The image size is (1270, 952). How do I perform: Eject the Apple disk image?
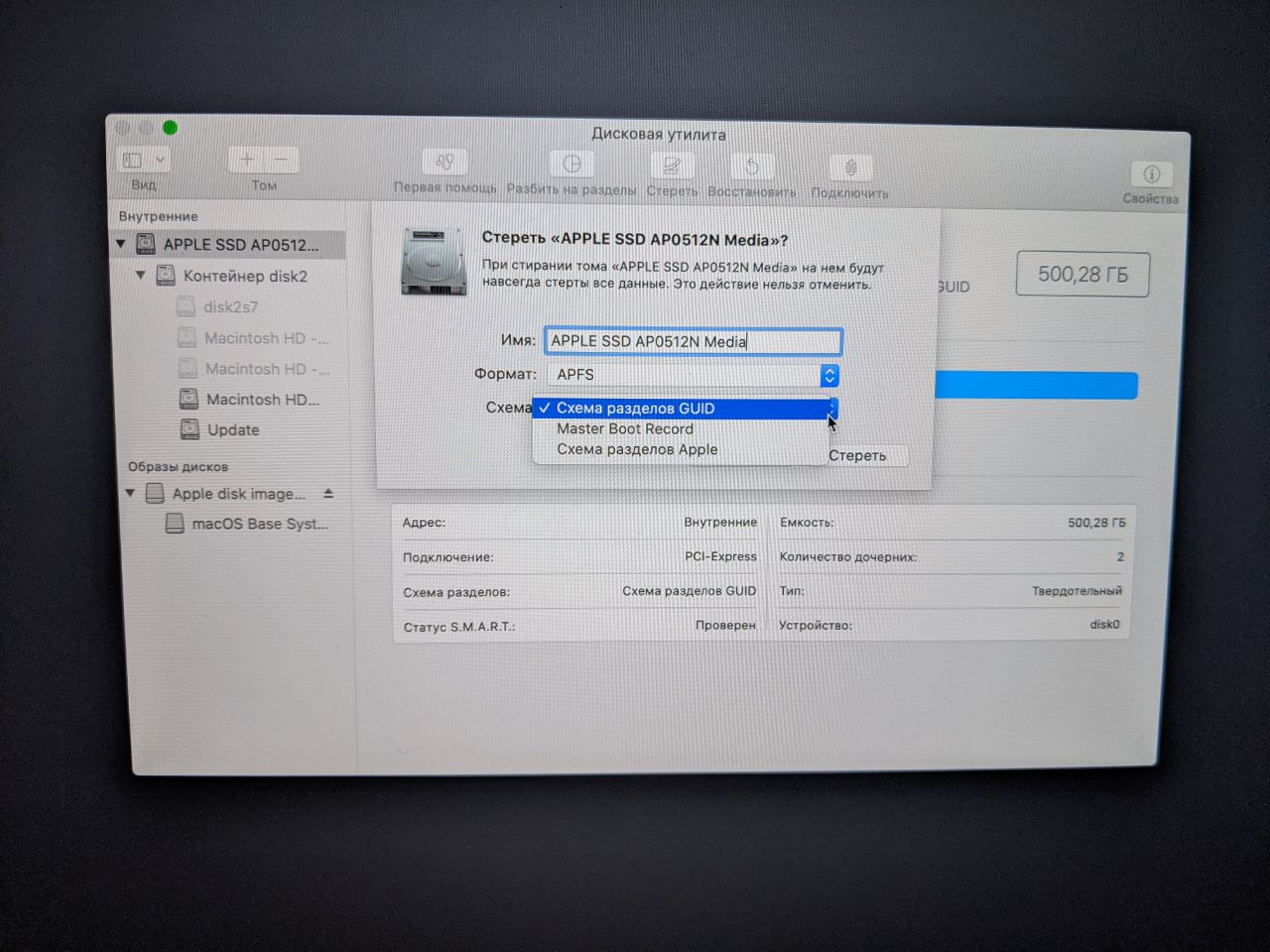click(328, 493)
